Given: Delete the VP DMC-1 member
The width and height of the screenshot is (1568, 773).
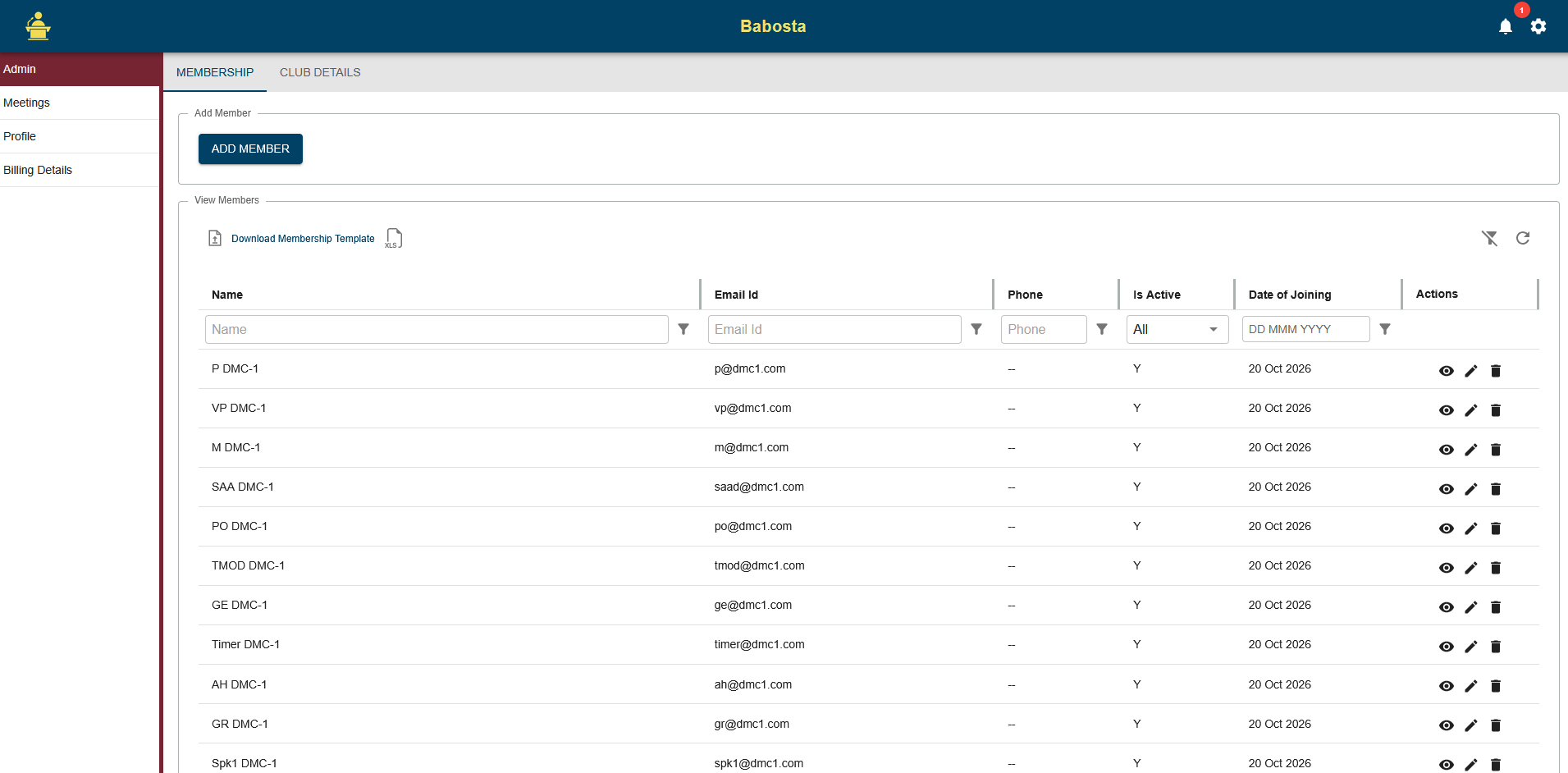Looking at the screenshot, I should click(x=1496, y=410).
